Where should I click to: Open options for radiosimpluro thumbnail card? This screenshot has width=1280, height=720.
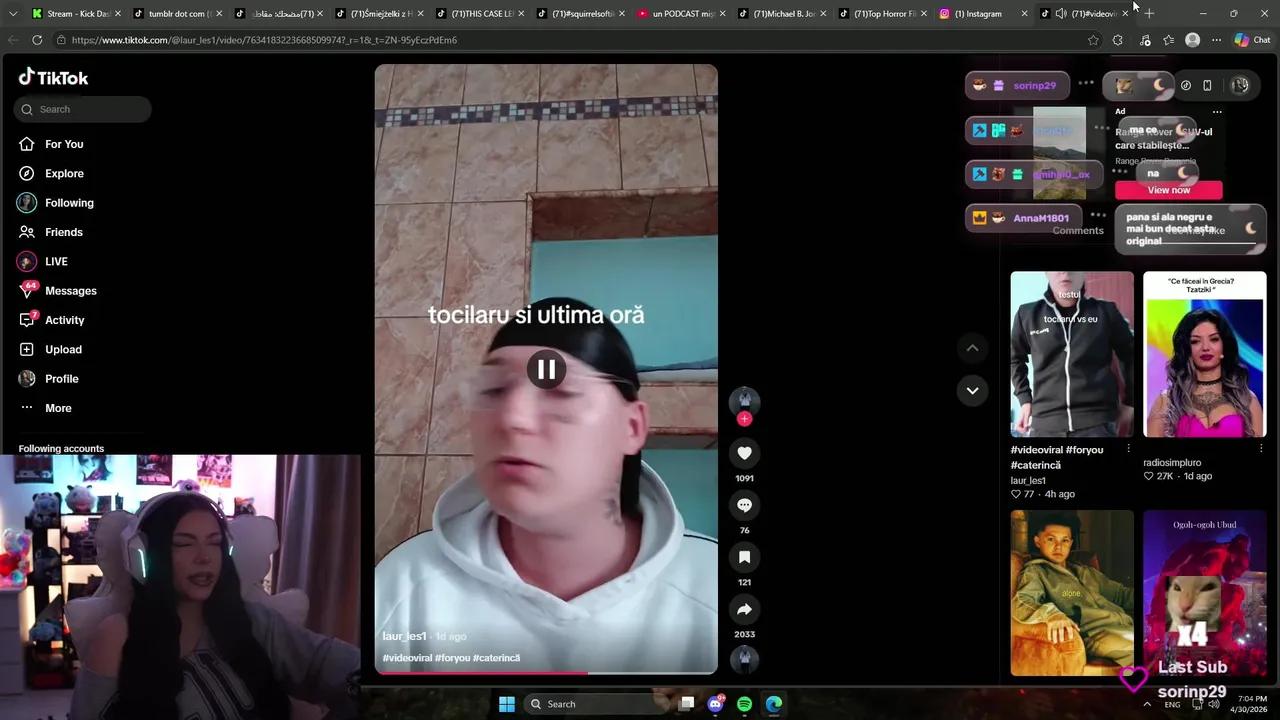pyautogui.click(x=1261, y=449)
